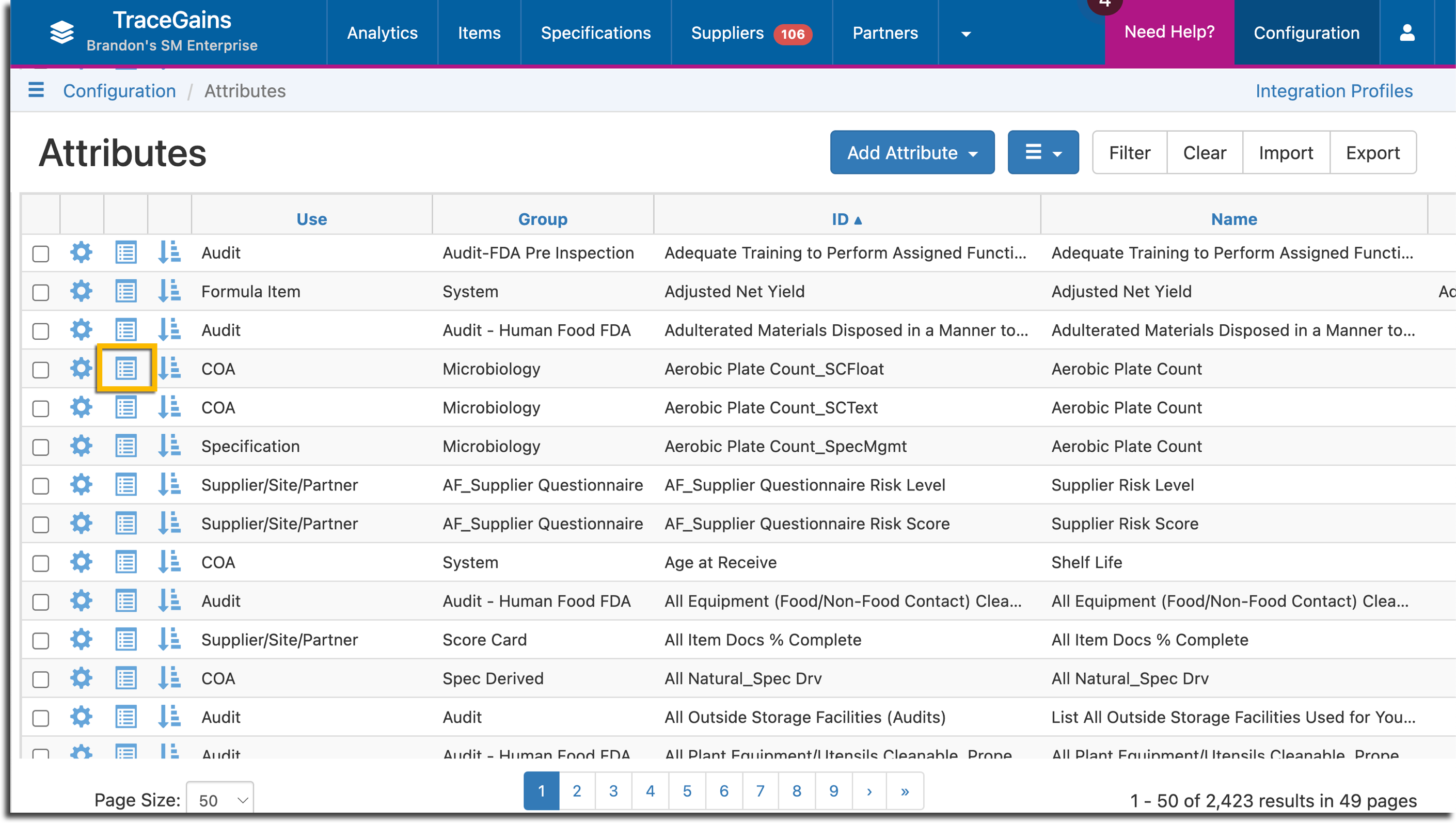Viewport: 1456px width, 823px height.
Task: Open list details icon for All Equipment row
Action: [126, 601]
